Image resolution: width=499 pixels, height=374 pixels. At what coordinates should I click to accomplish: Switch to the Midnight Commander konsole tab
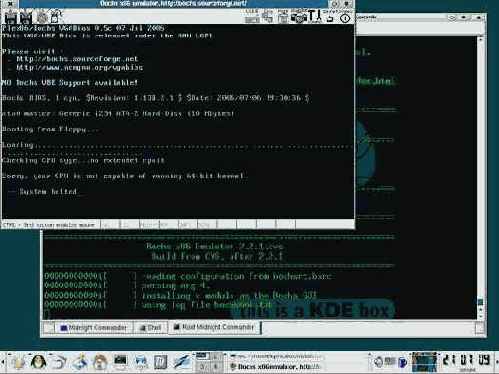[x=93, y=328]
